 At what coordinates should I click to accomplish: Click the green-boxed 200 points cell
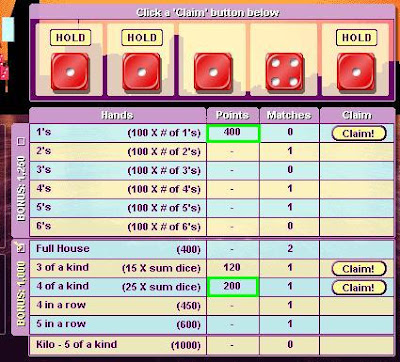232,287
